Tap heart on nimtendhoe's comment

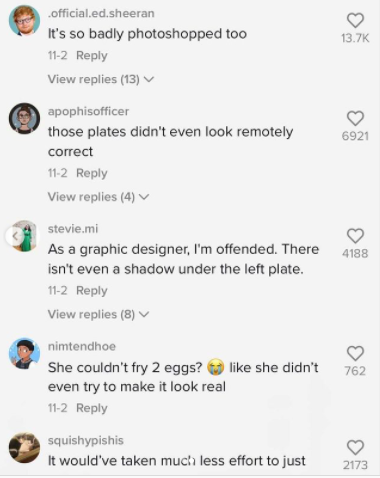pyautogui.click(x=355, y=353)
